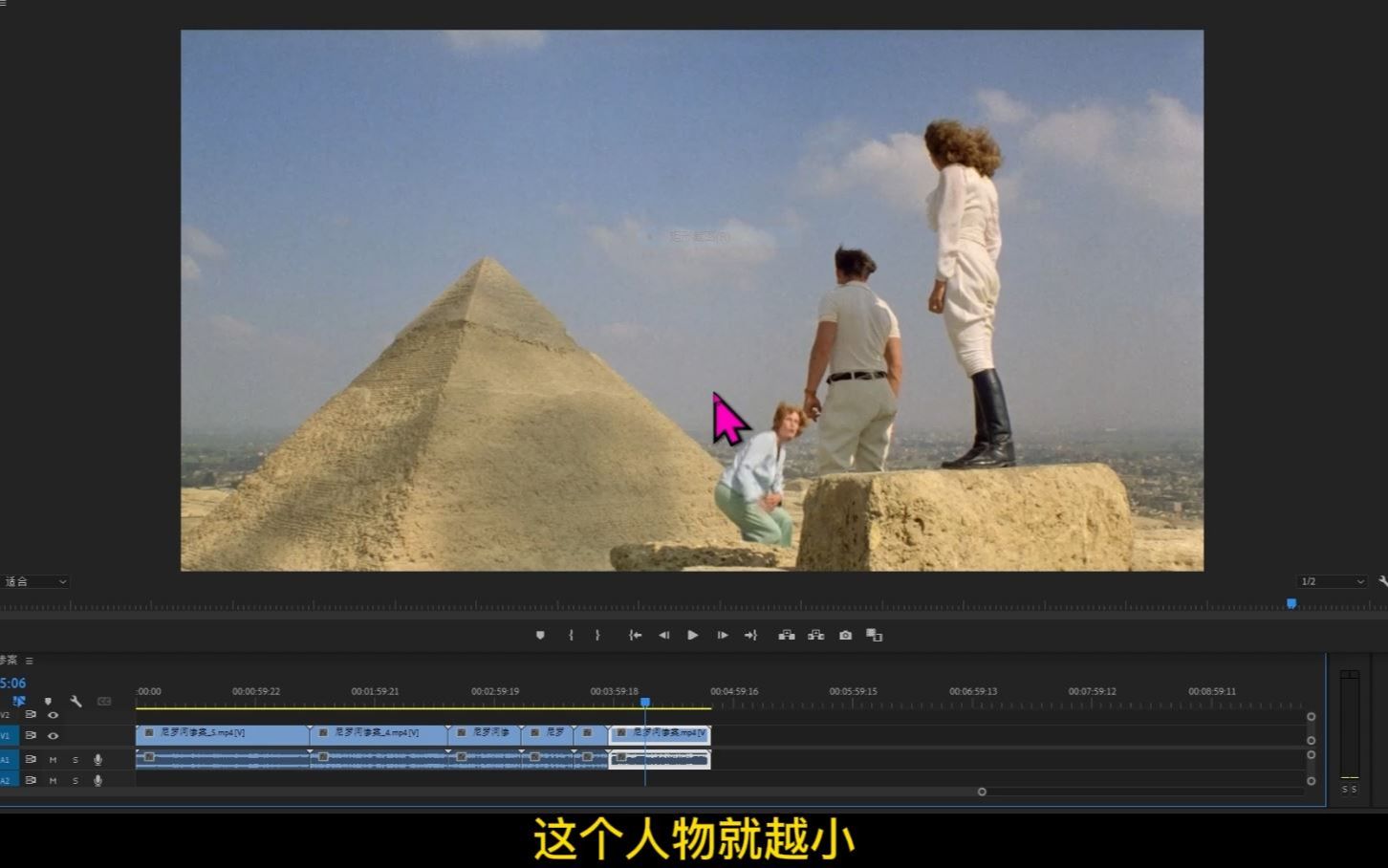
Task: Click the Step Back one frame button
Action: [663, 635]
